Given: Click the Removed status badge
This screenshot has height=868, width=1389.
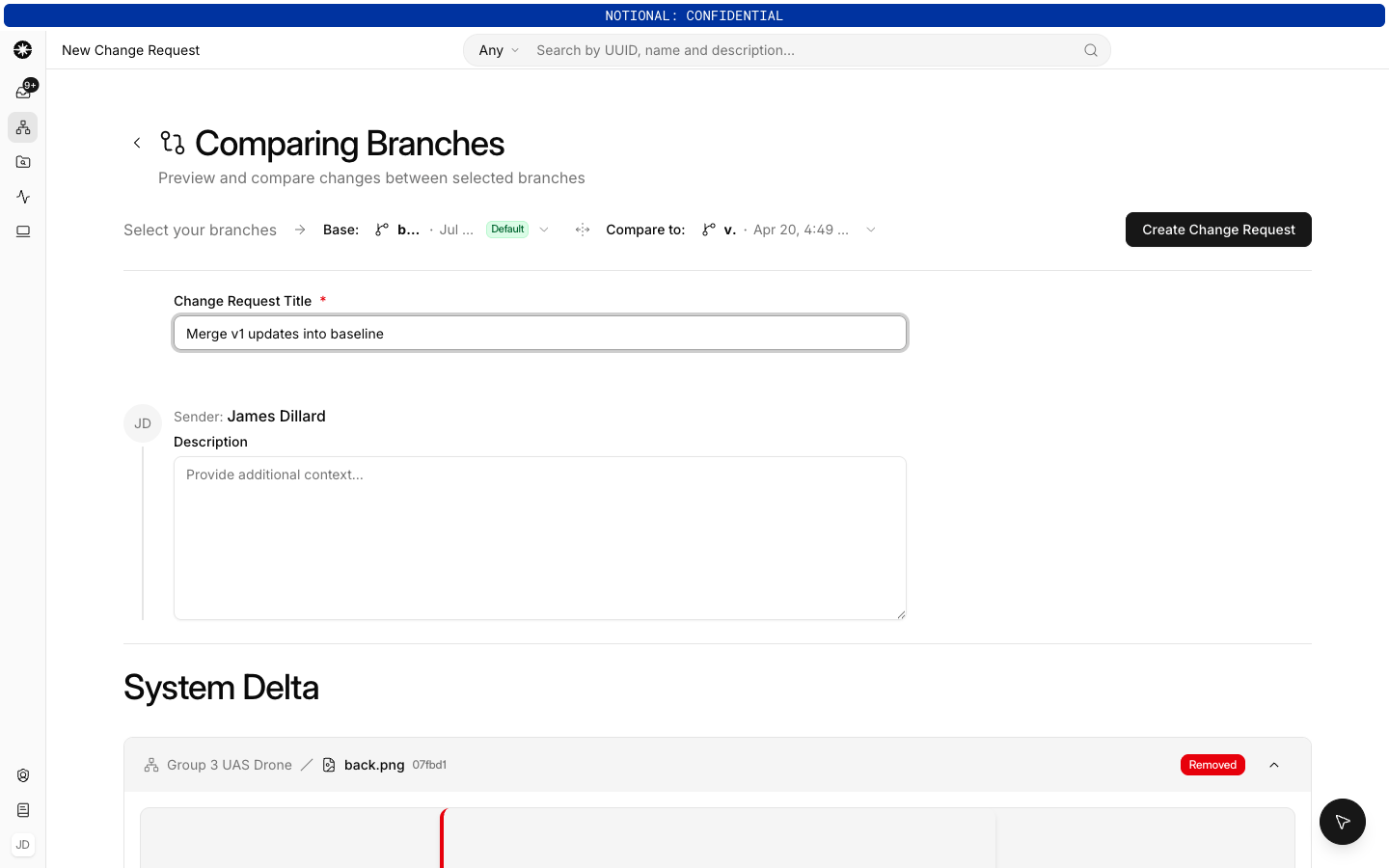Looking at the screenshot, I should point(1212,765).
